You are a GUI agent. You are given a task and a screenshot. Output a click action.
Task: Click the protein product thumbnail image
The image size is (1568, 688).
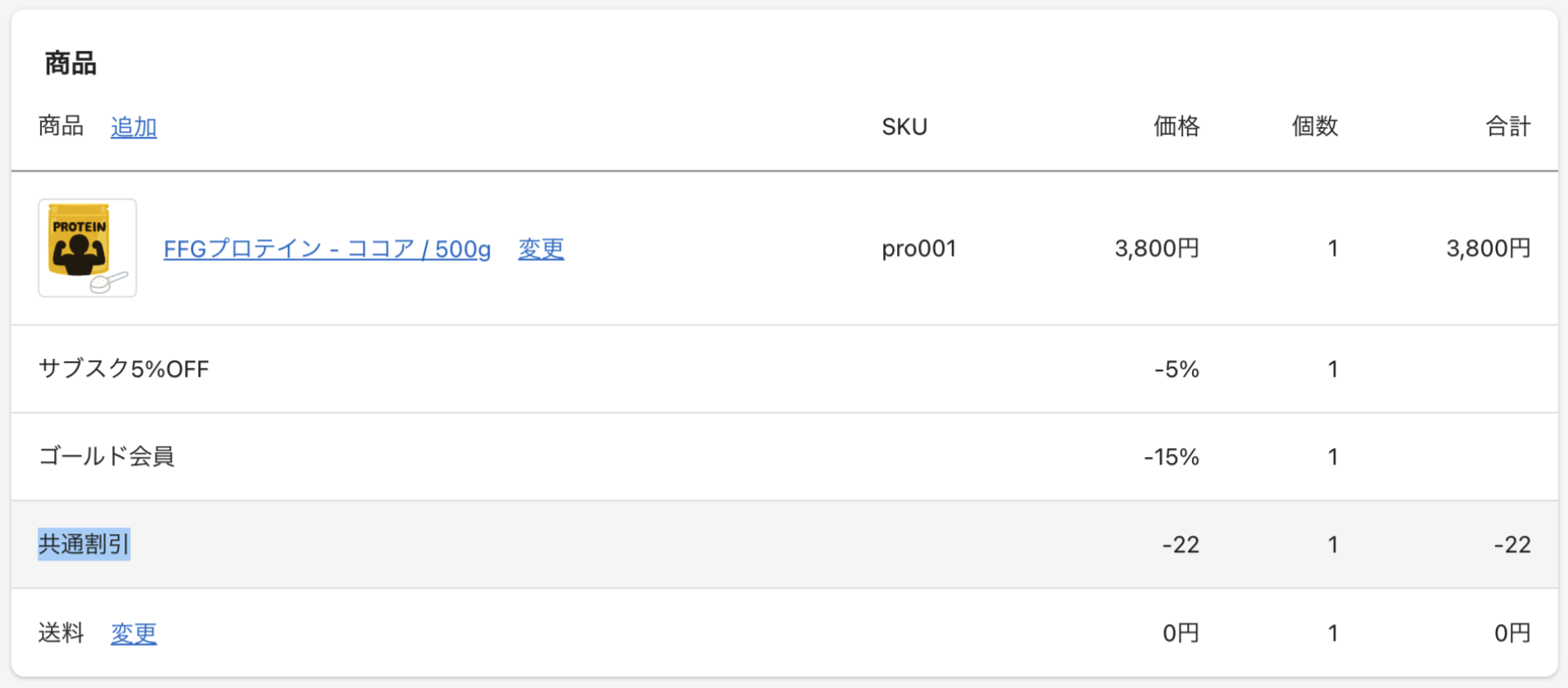coord(88,248)
